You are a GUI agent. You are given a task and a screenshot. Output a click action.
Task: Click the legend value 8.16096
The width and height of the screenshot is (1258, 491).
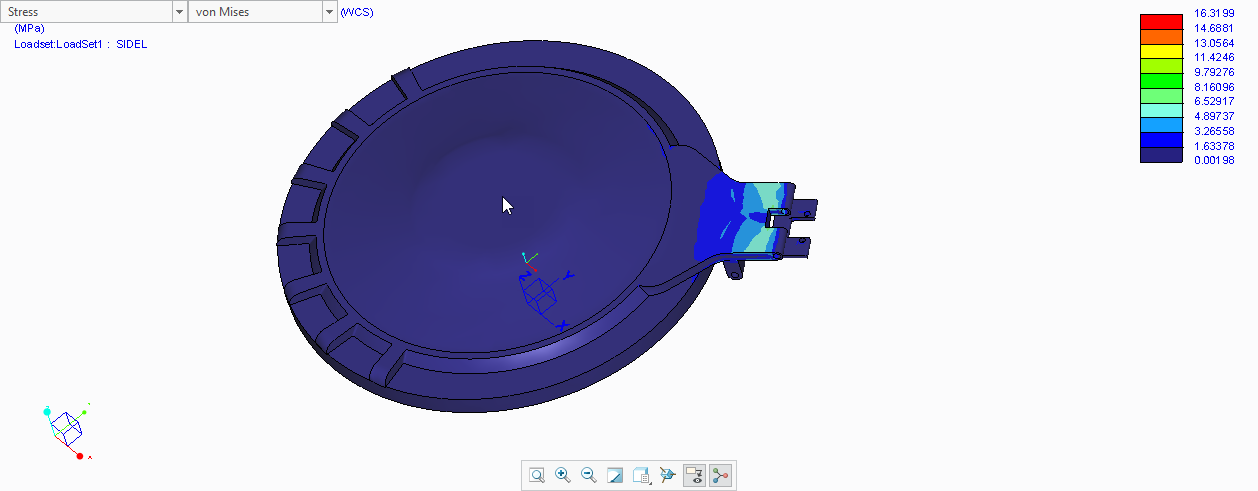point(1213,87)
